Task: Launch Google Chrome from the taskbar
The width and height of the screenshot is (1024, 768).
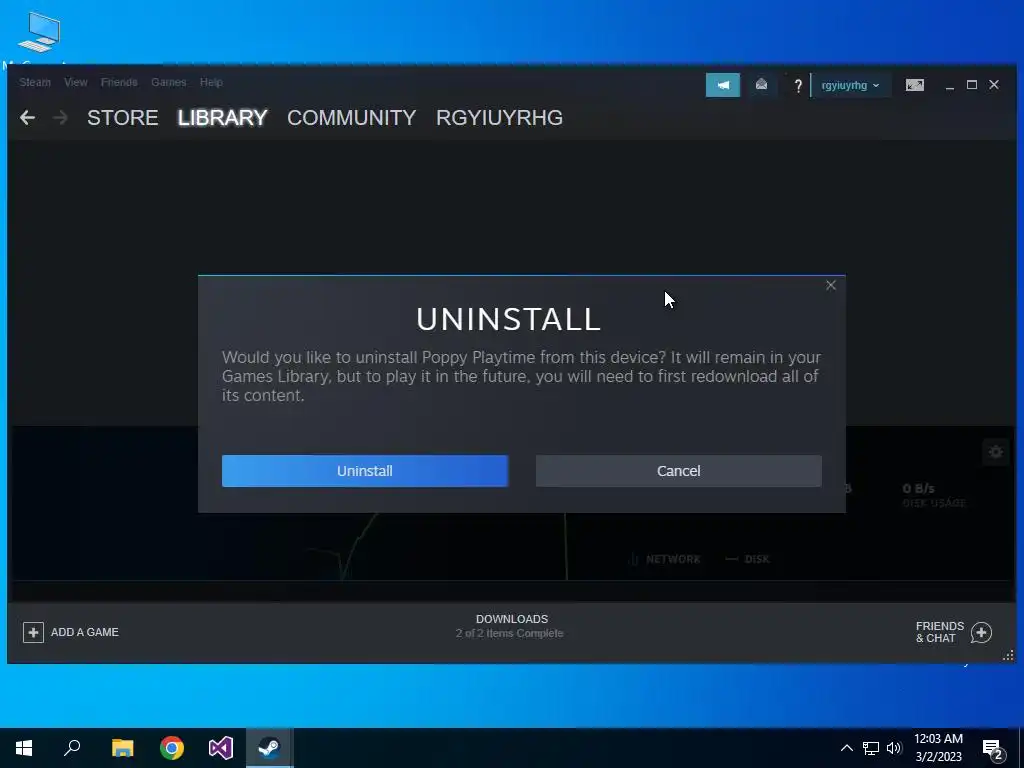Action: point(172,748)
